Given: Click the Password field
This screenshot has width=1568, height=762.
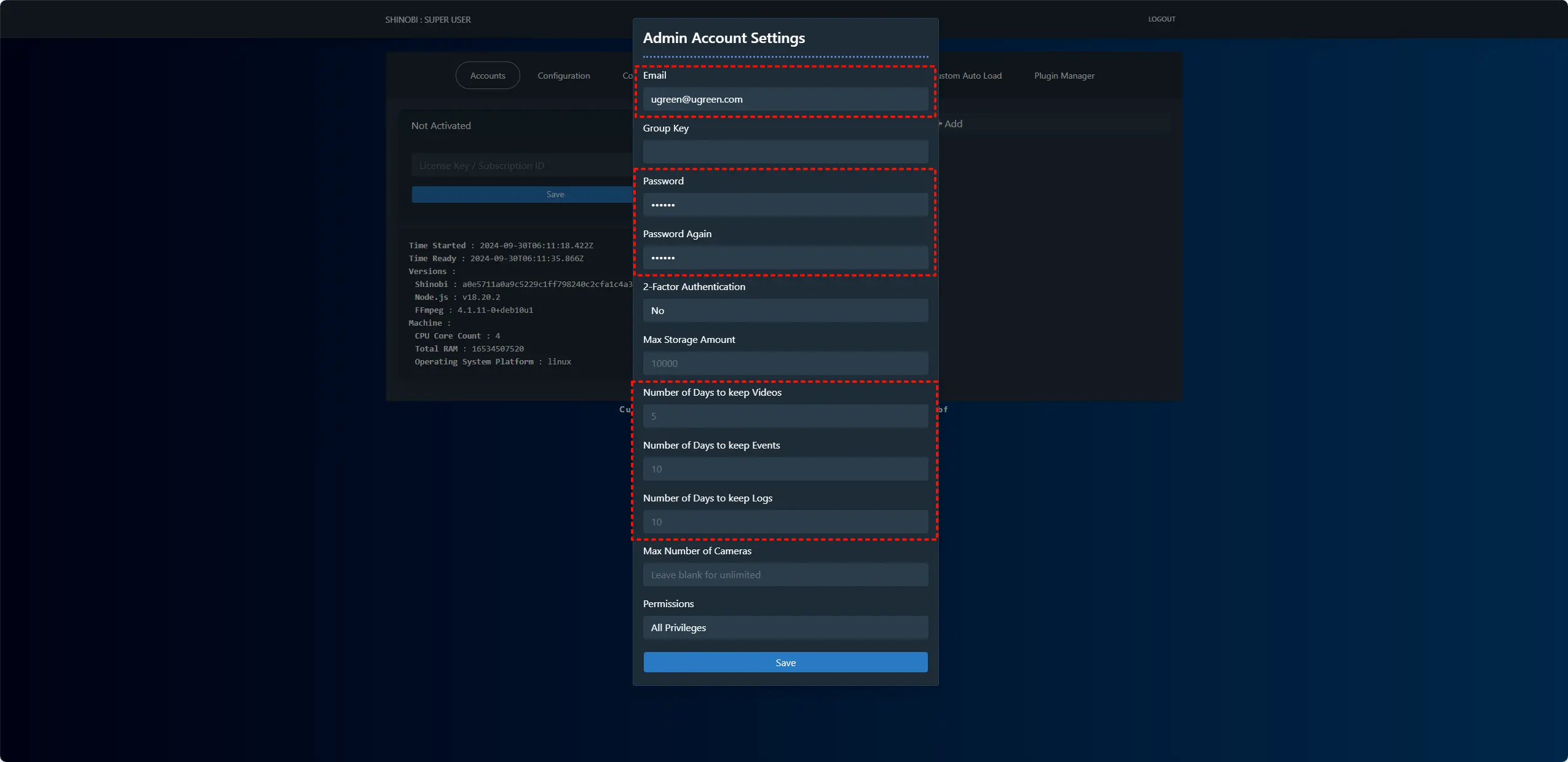Looking at the screenshot, I should (785, 205).
